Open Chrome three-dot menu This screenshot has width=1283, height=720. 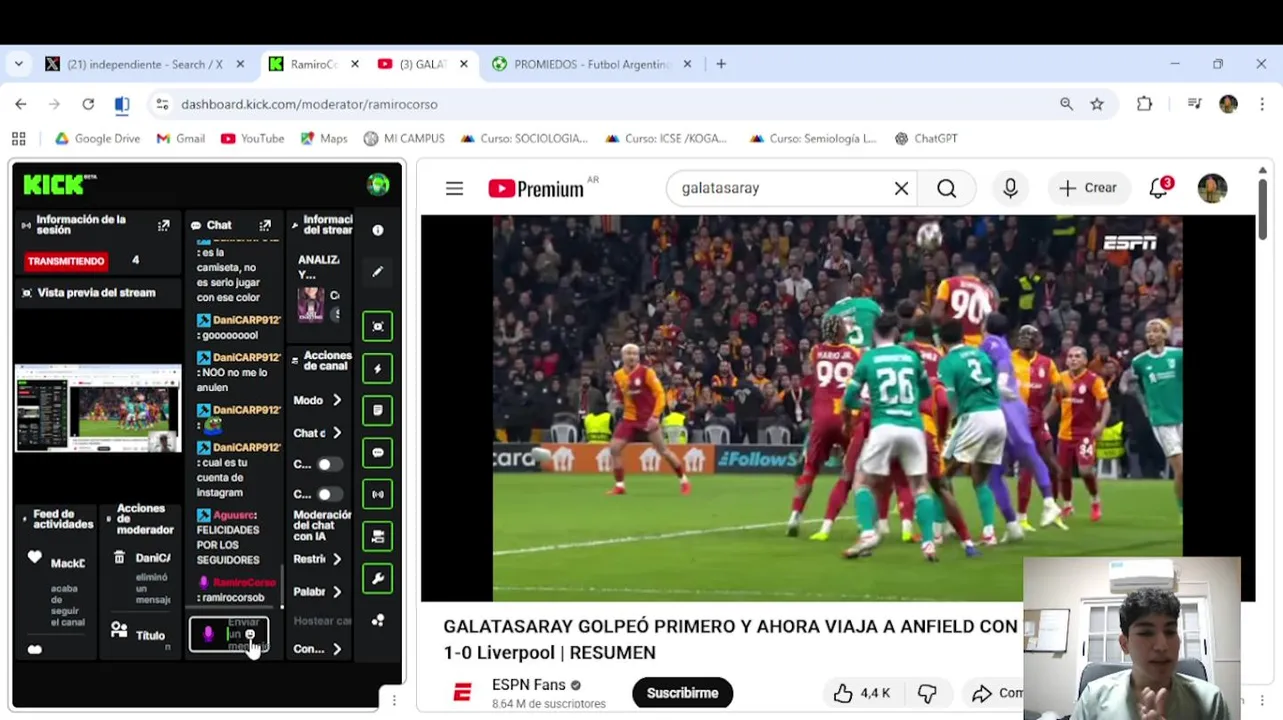(x=1261, y=104)
